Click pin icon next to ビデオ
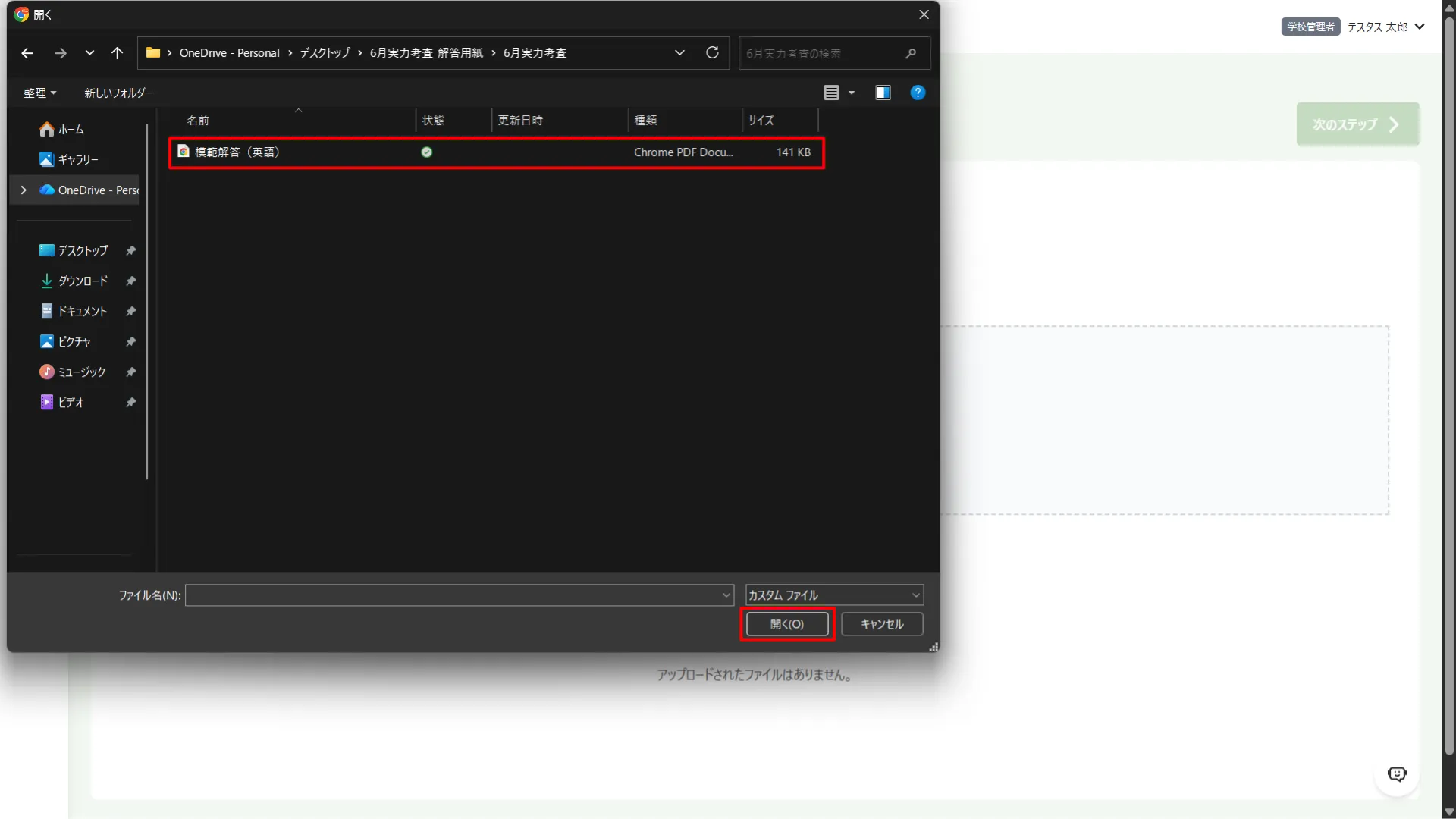This screenshot has width=1456, height=819. click(130, 402)
